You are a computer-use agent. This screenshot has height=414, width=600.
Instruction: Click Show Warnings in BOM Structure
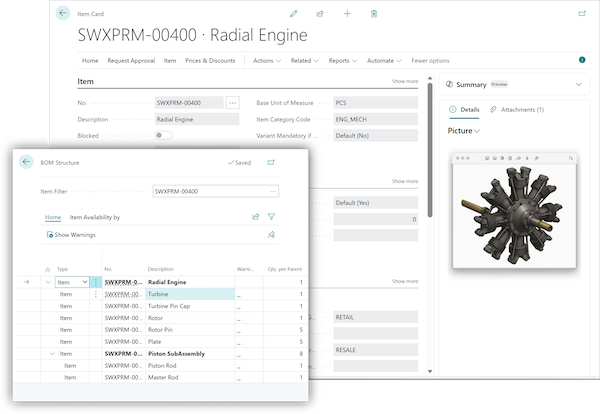[71, 235]
